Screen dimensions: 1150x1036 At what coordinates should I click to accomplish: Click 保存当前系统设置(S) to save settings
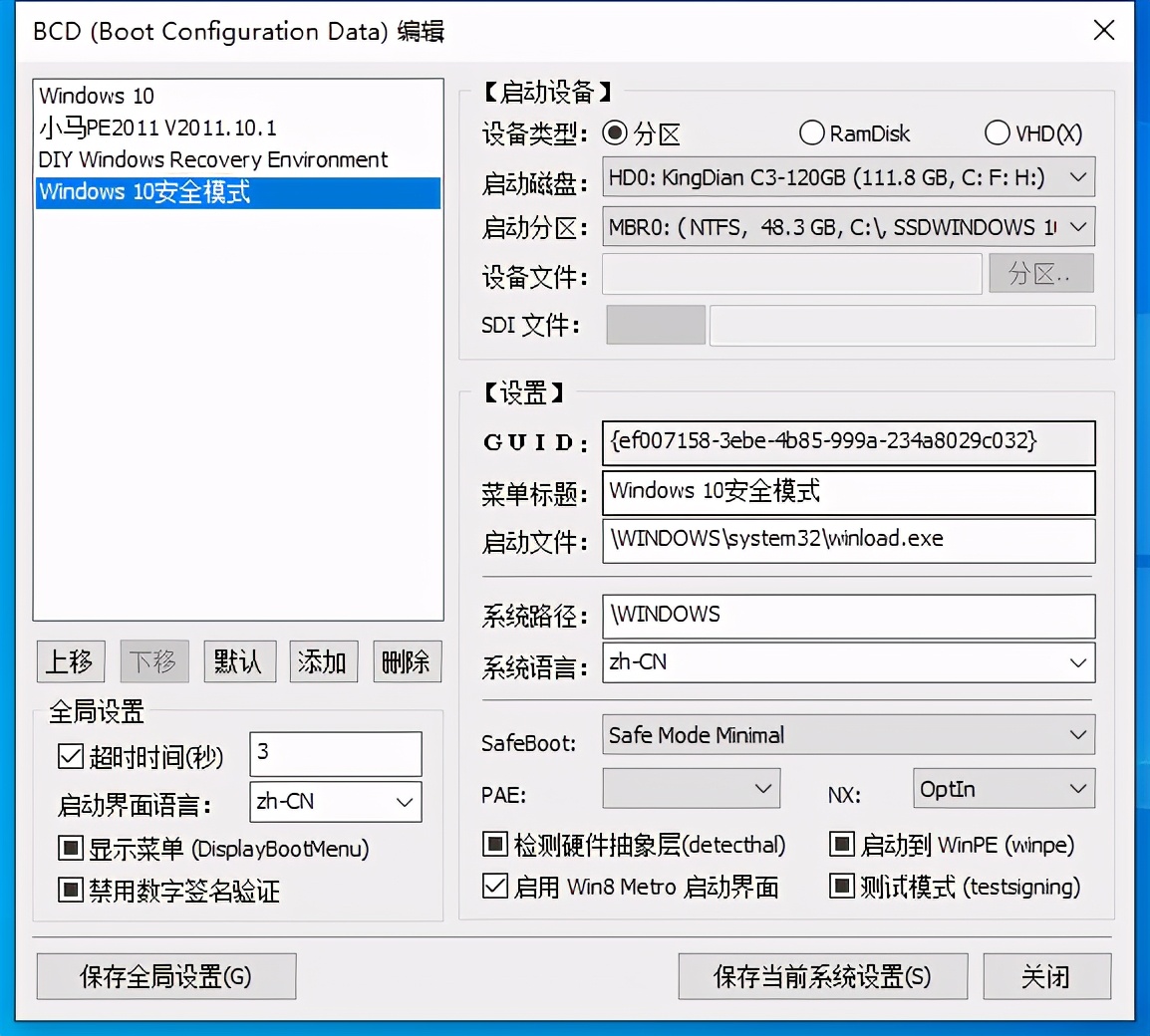tap(823, 976)
